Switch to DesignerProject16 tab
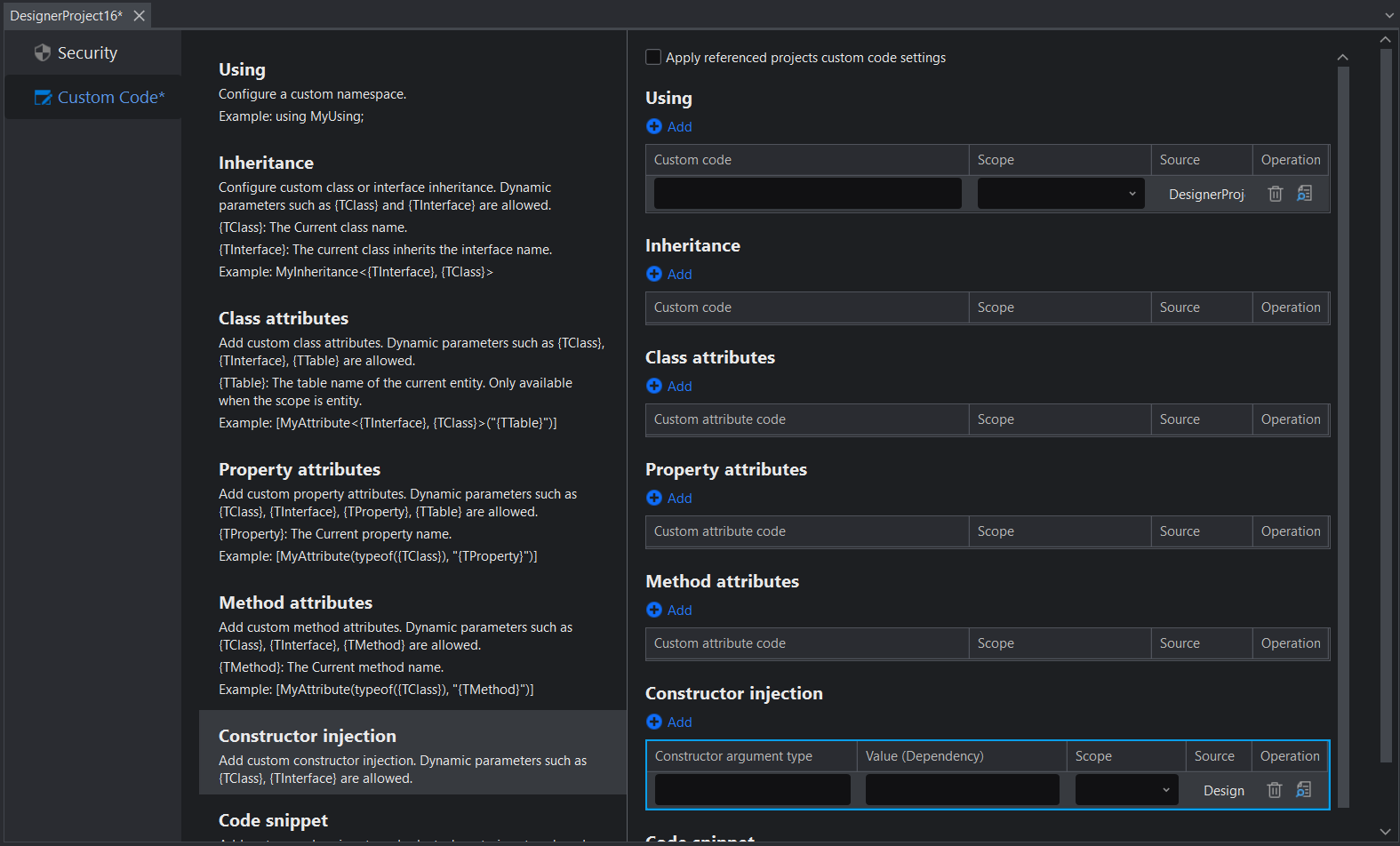This screenshot has width=1400, height=846. pos(66,16)
